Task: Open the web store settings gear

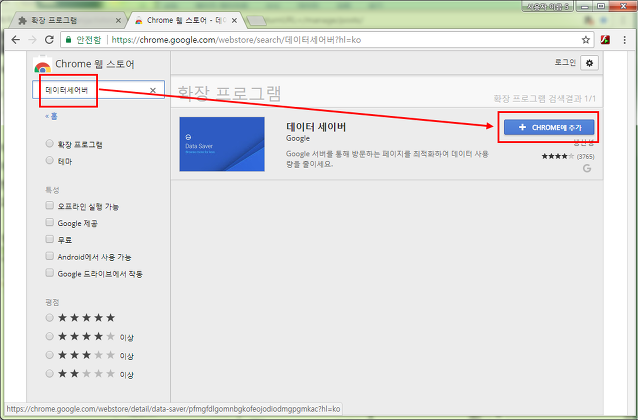Action: 589,63
